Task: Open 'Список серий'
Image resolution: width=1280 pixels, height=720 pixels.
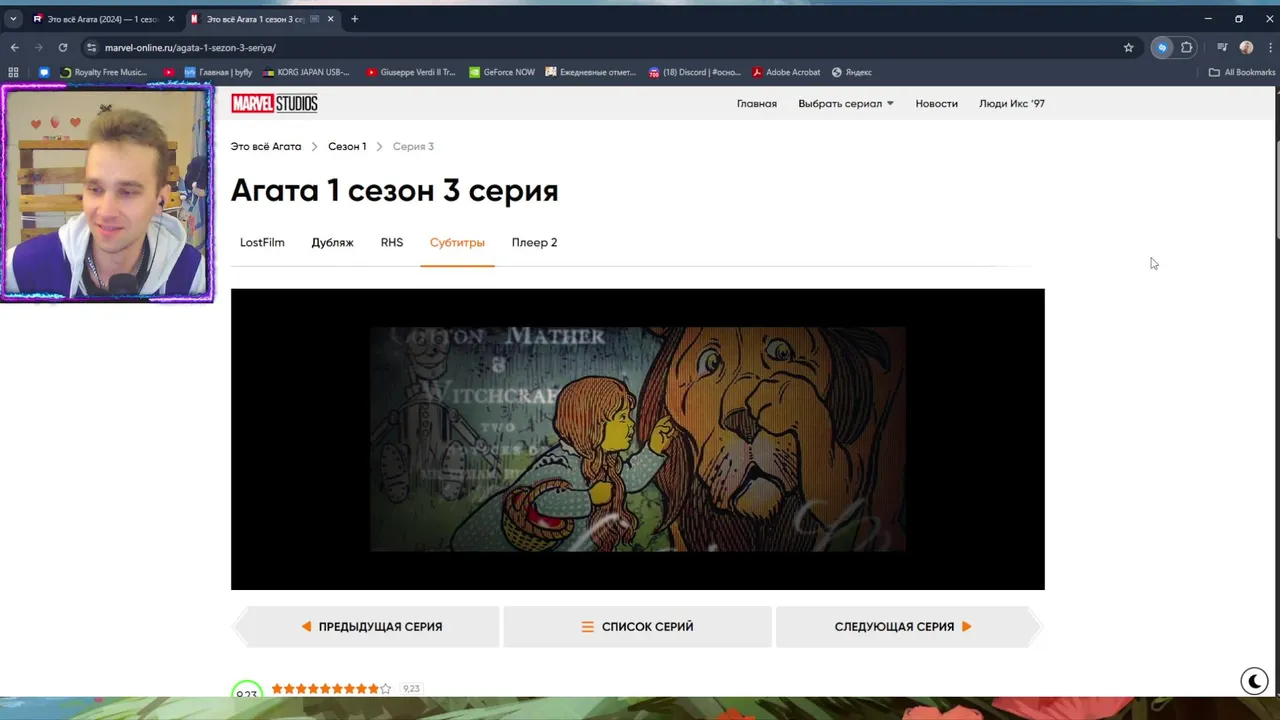Action: coord(638,627)
